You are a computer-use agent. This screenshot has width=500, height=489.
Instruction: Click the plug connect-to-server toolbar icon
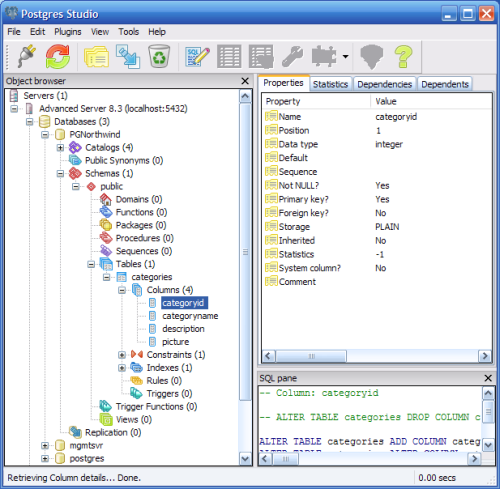click(26, 56)
